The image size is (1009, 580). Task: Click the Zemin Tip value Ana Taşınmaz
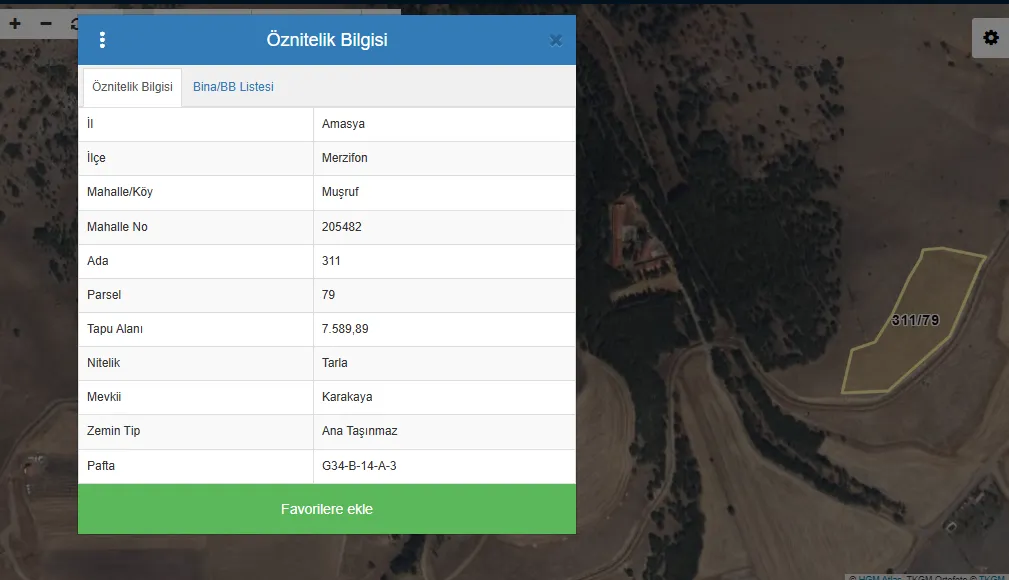point(360,431)
